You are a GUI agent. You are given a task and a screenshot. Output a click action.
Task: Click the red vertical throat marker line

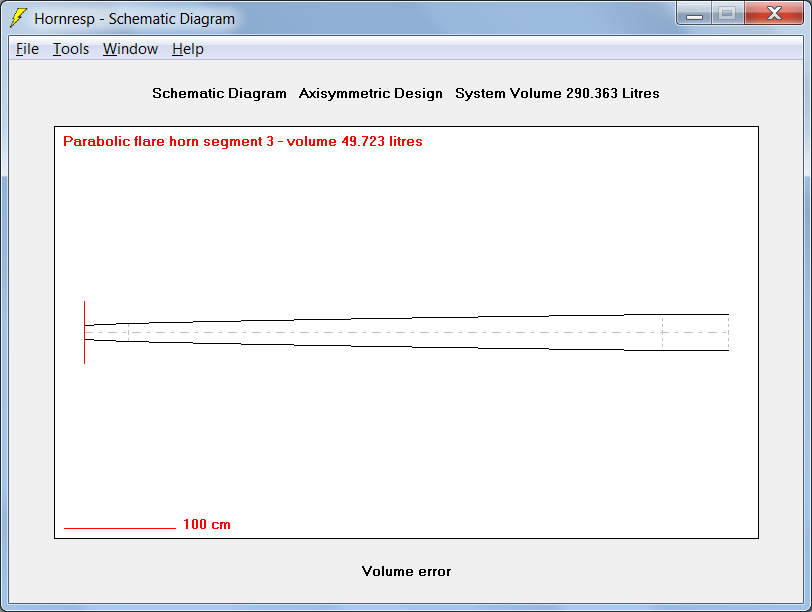pos(84,332)
